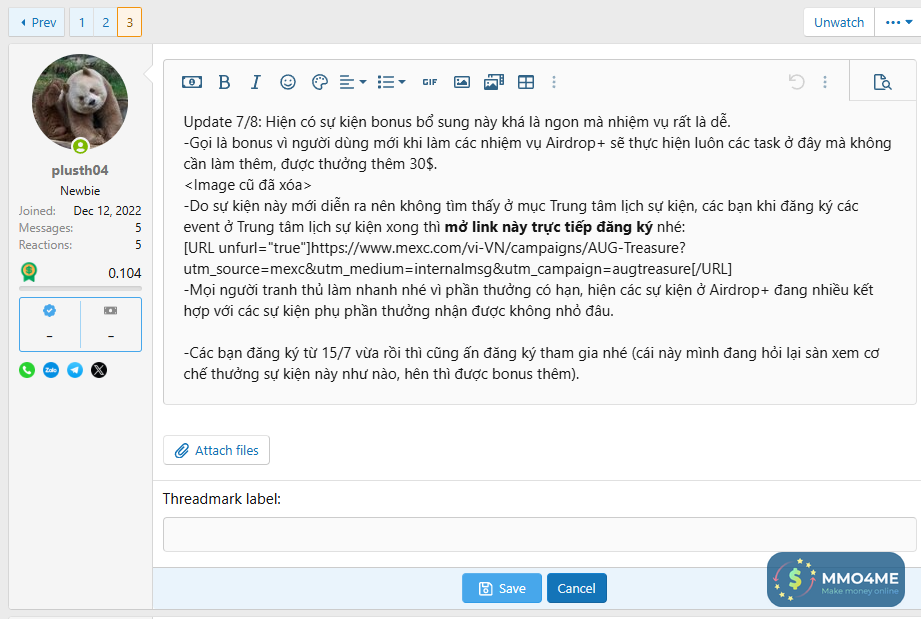The height and width of the screenshot is (619, 921).
Task: Click the undo arrow
Action: (x=796, y=82)
